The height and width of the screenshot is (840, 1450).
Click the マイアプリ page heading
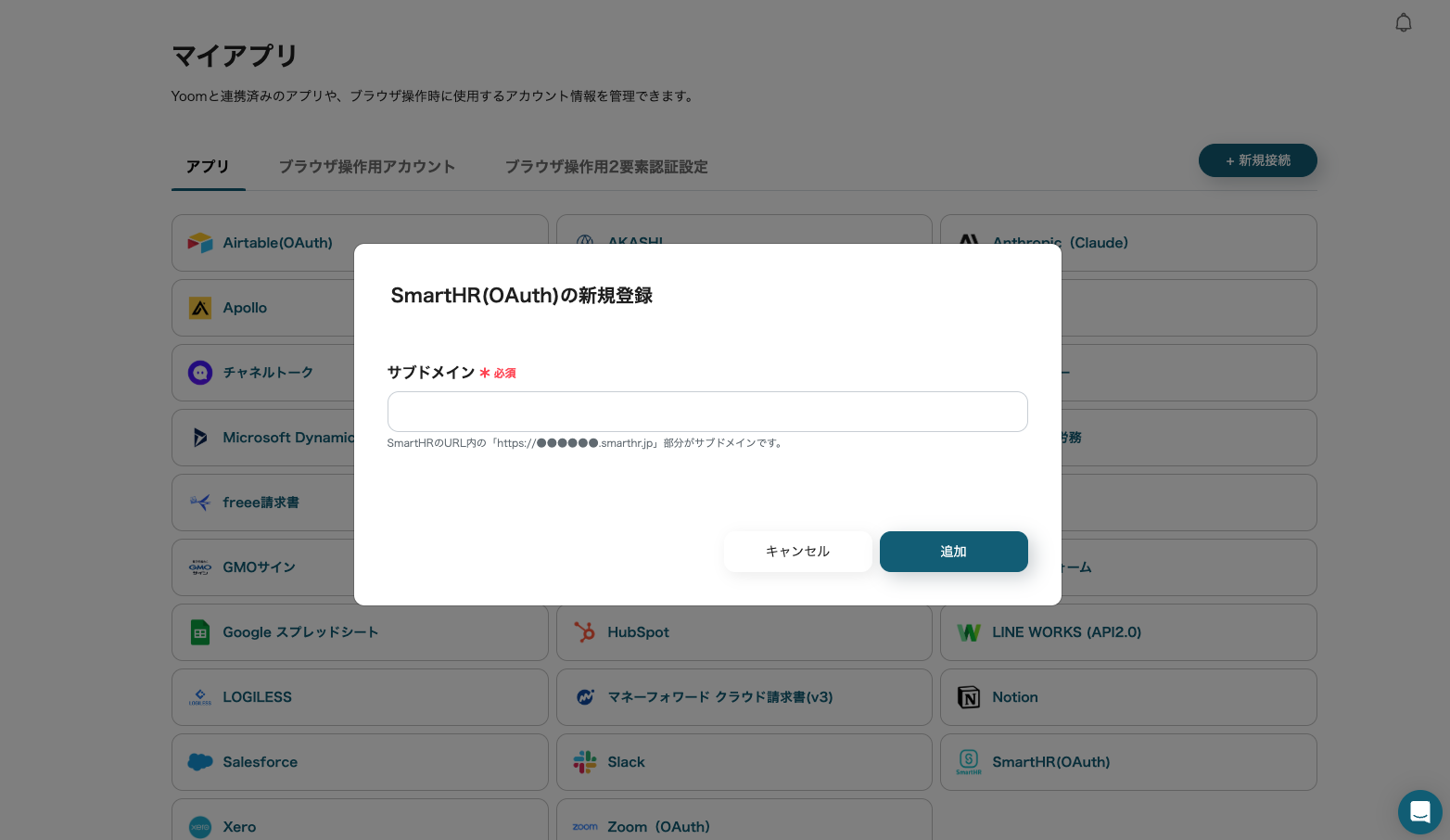click(235, 56)
